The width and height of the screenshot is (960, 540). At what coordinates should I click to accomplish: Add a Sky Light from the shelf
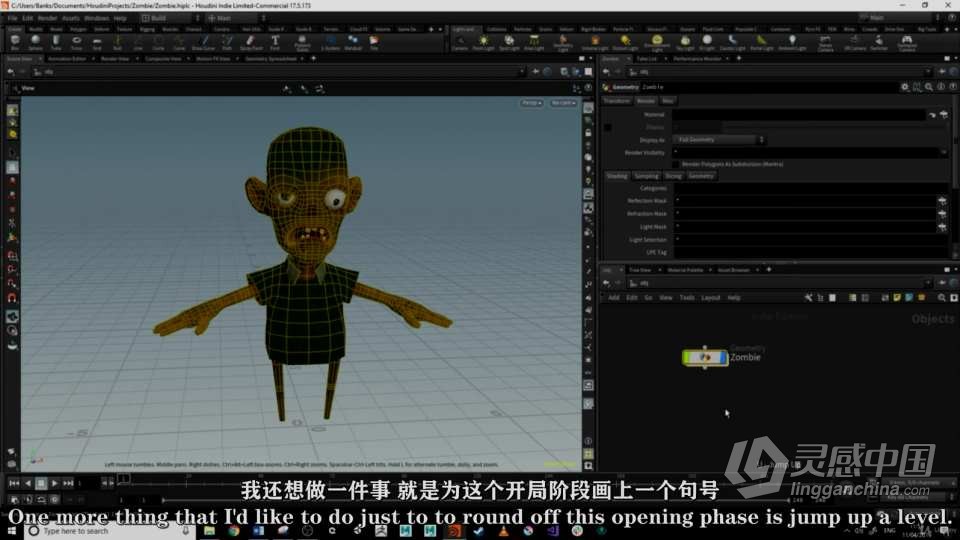[x=685, y=42]
